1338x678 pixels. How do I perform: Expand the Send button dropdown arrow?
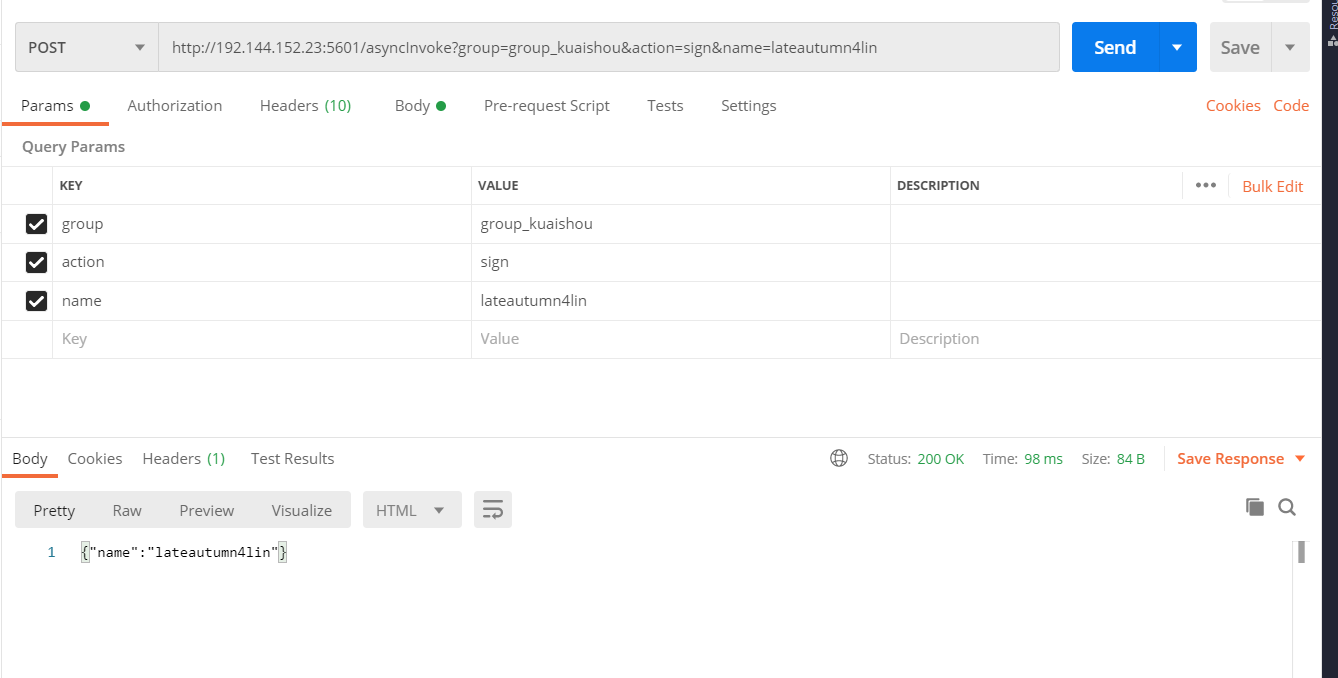pyautogui.click(x=1177, y=47)
